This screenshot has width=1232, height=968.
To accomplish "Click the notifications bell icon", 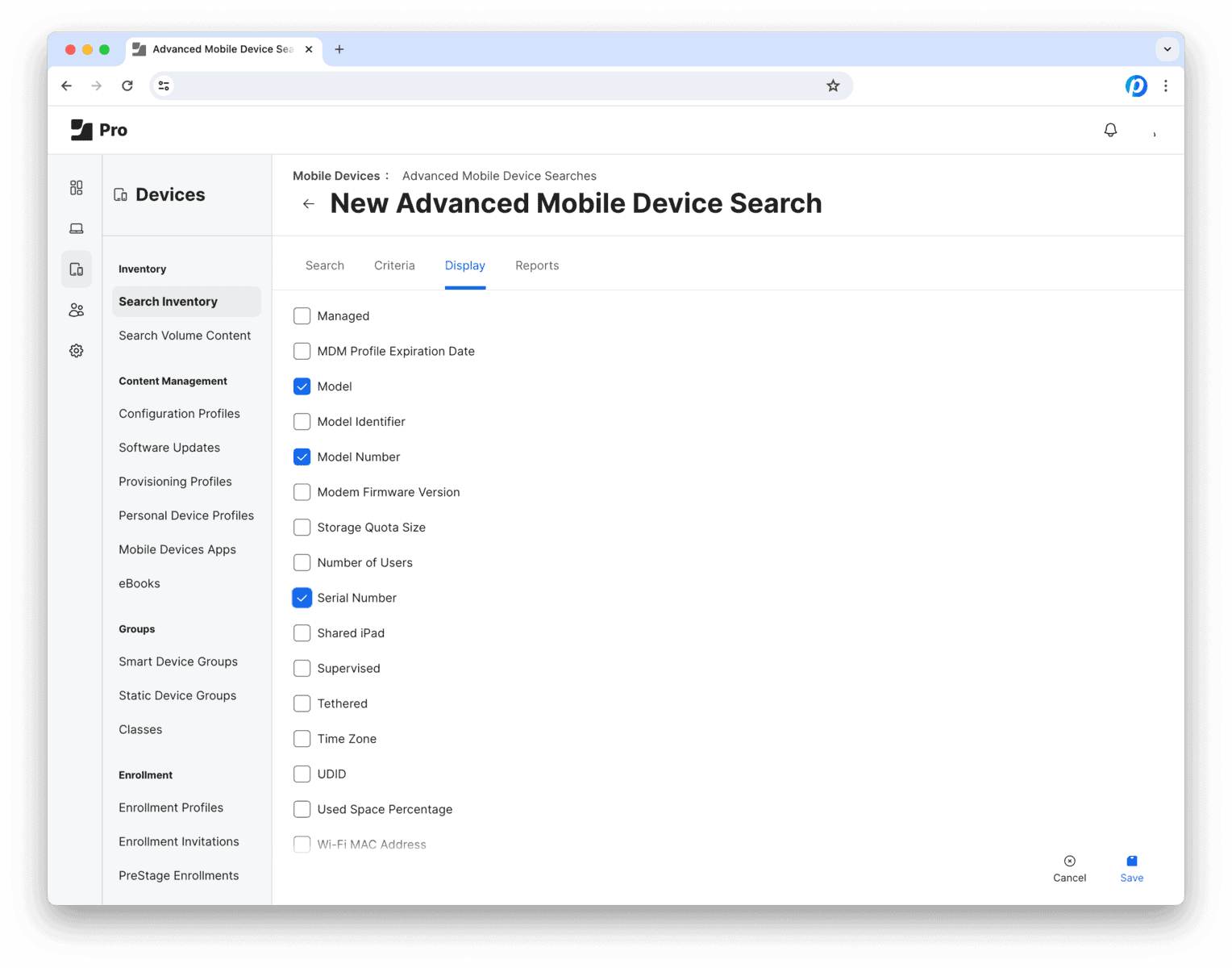I will point(1110,130).
